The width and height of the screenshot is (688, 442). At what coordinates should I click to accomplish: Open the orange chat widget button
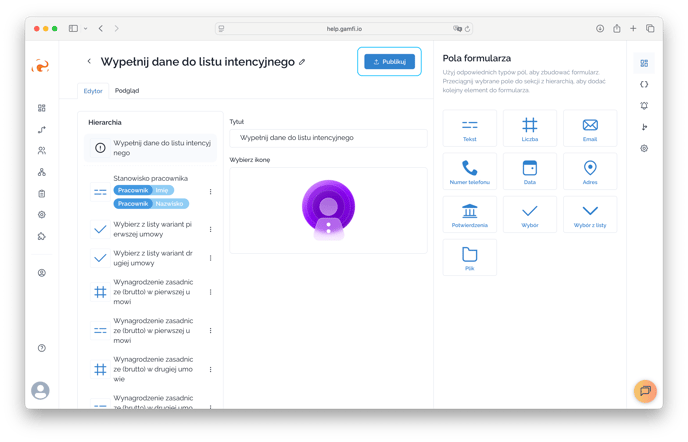645,390
